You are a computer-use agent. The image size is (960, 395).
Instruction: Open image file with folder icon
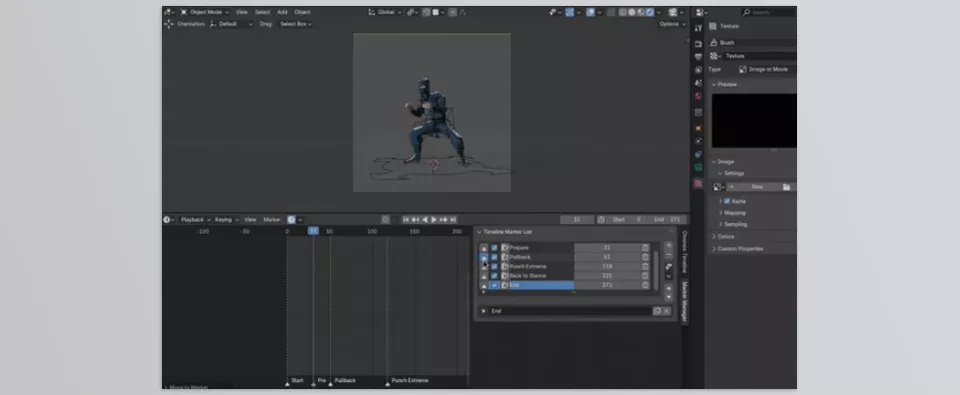click(786, 187)
